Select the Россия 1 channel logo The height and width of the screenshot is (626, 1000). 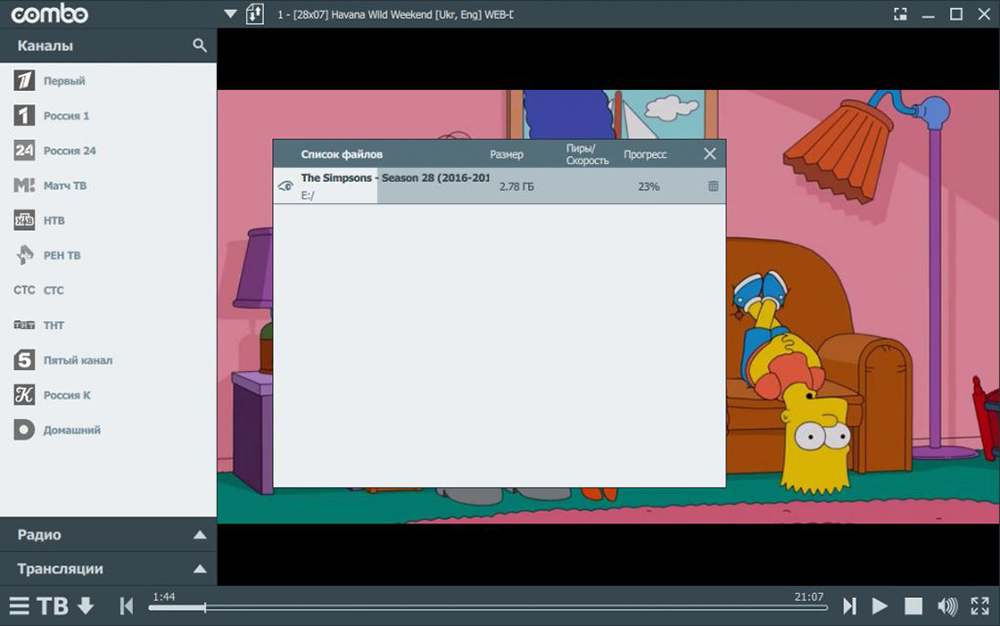pos(24,115)
